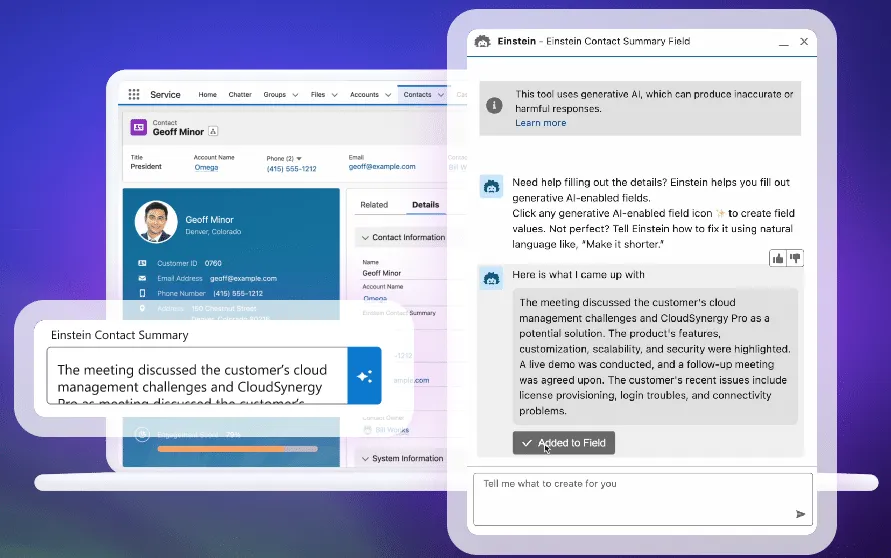Click the orange engagement score progress bar
Image resolution: width=891 pixels, height=558 pixels.
coord(238,449)
